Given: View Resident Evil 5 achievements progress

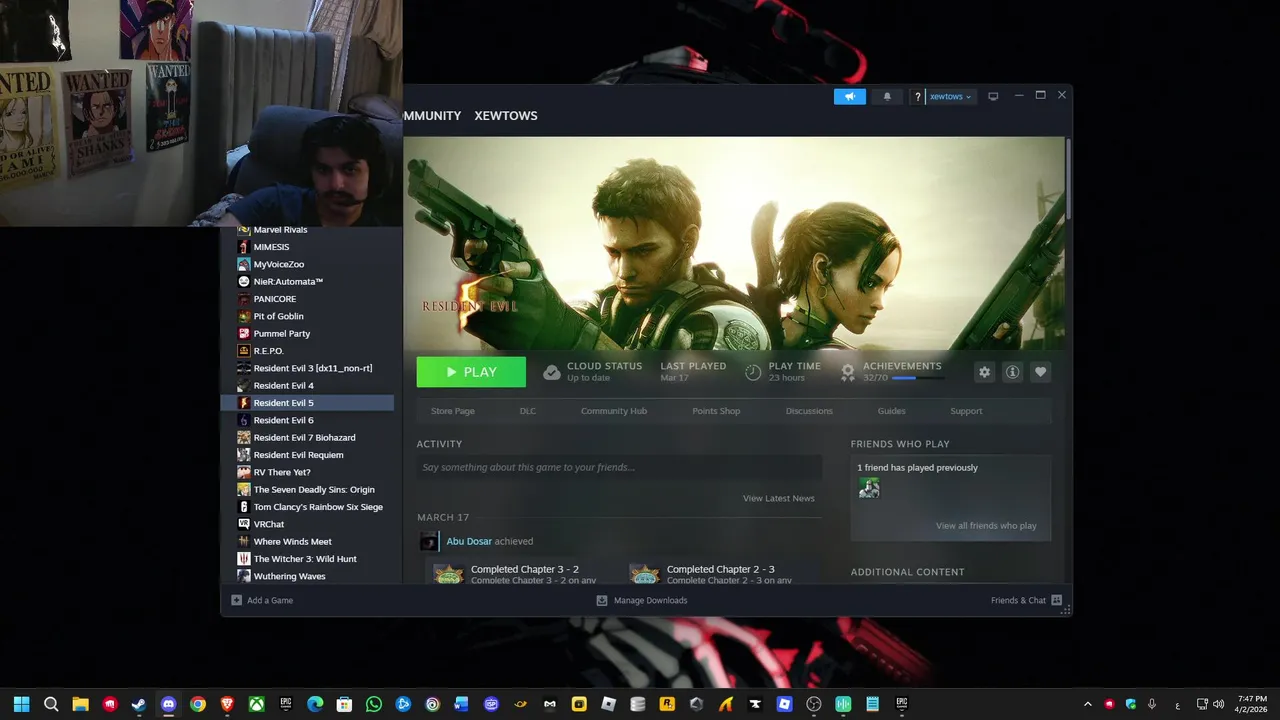Looking at the screenshot, I should click(x=891, y=372).
